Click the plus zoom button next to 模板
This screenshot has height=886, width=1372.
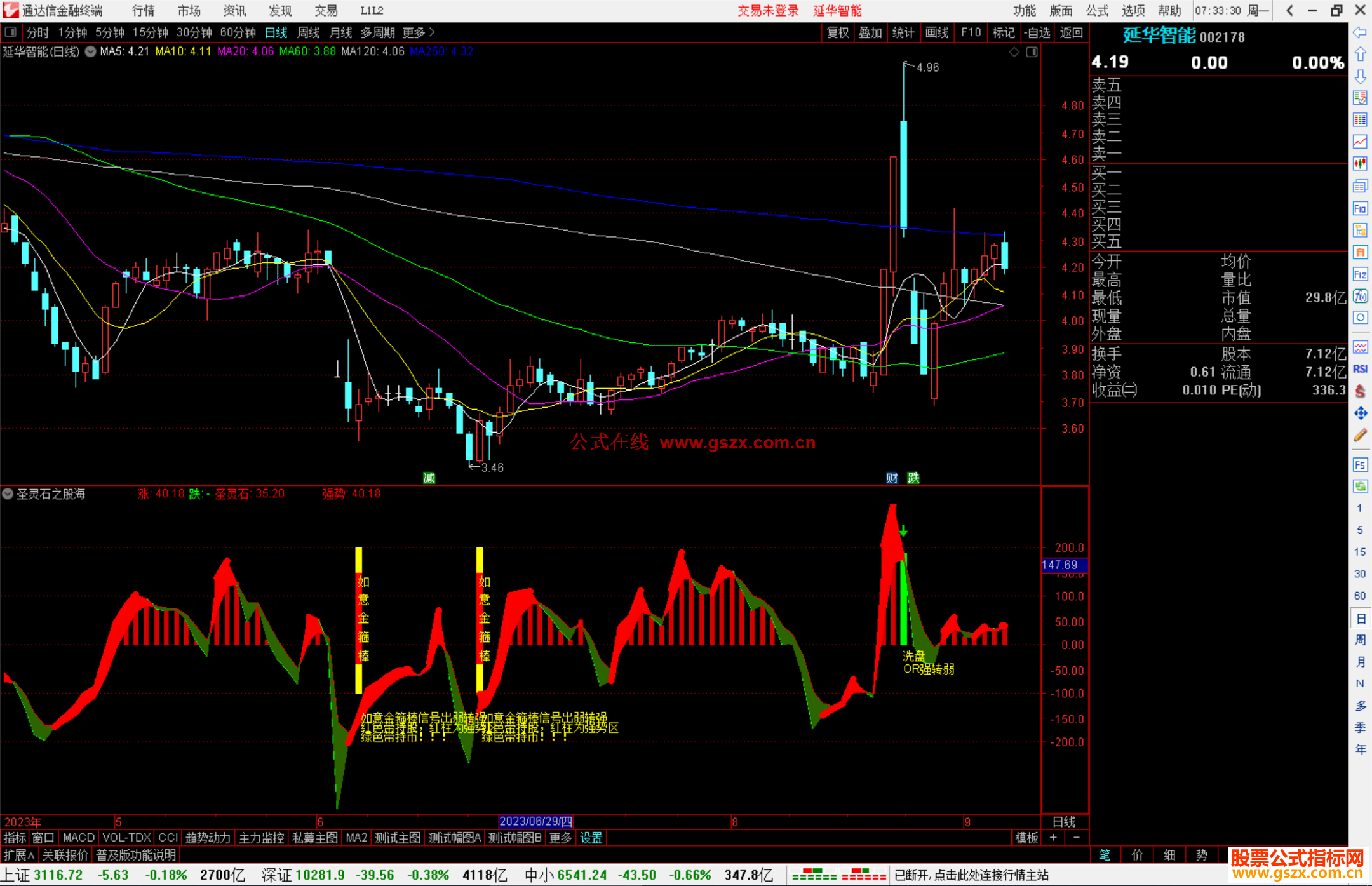(x=1053, y=838)
